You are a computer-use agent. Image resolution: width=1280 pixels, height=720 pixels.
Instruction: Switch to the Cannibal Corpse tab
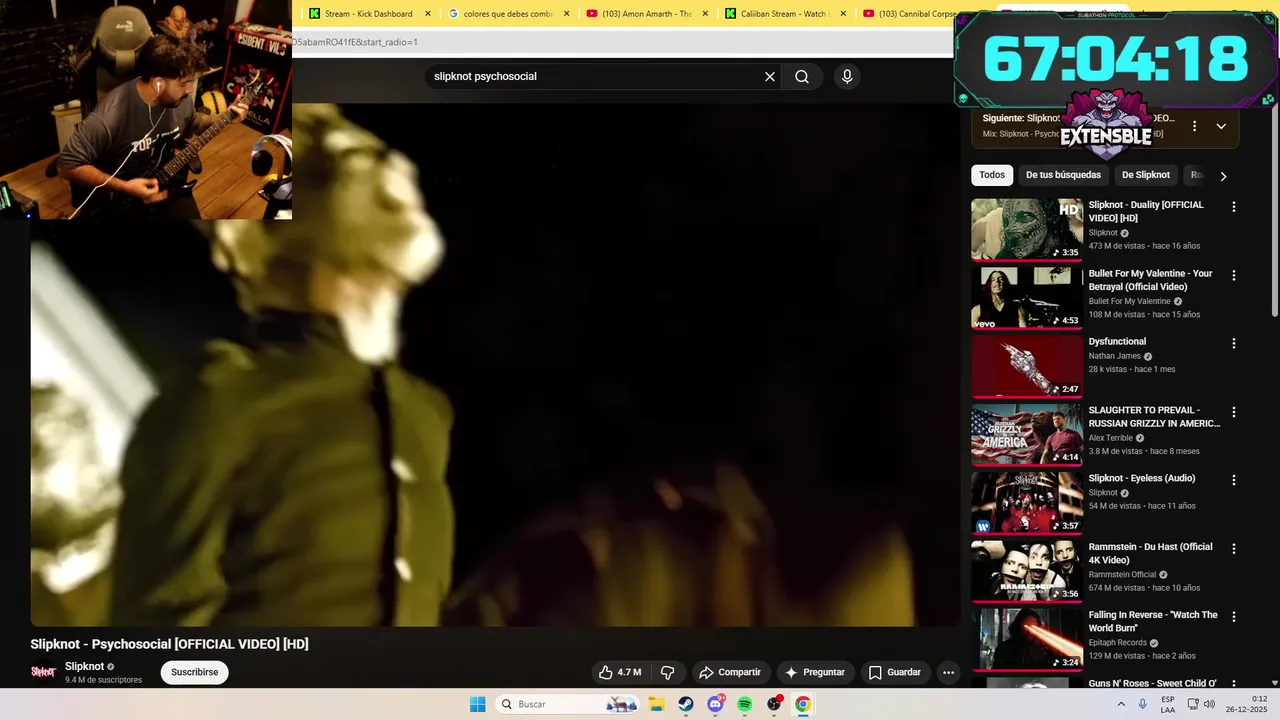point(907,14)
